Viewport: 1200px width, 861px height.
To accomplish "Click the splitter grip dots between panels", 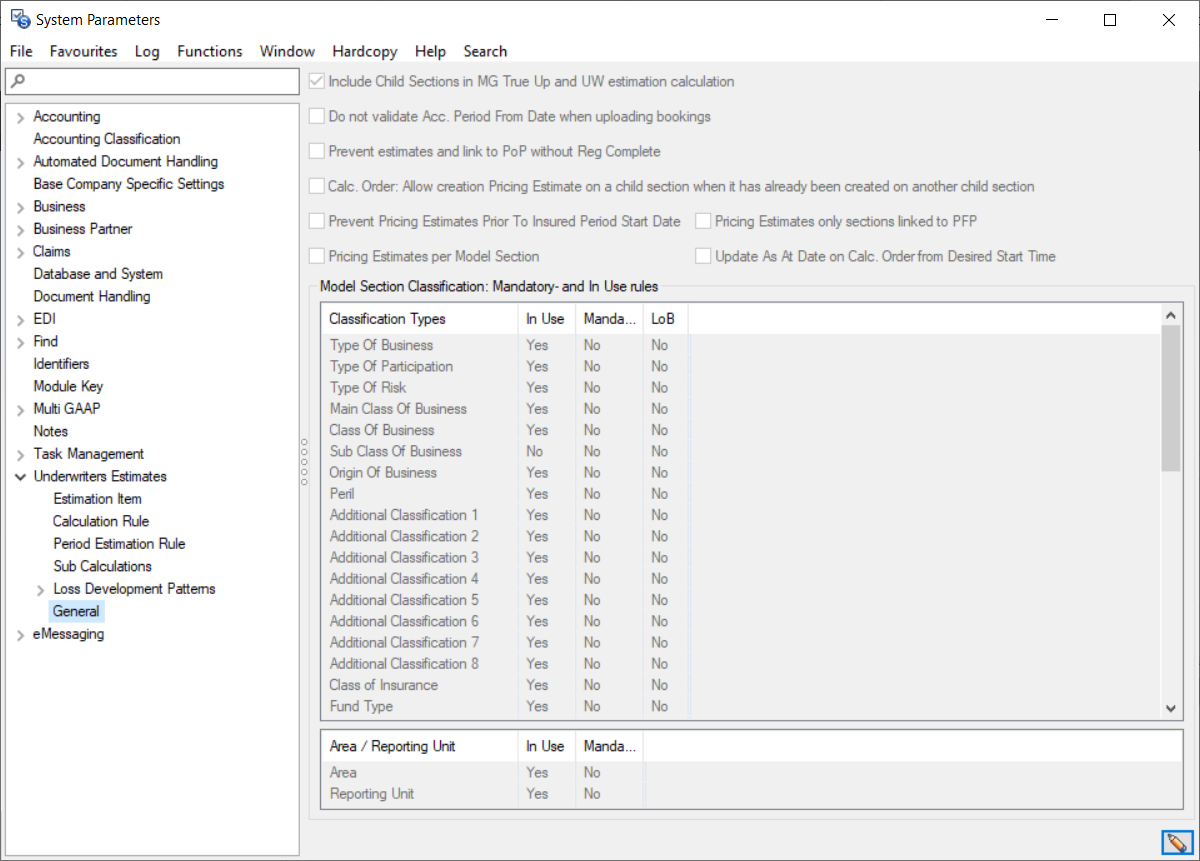I will click(x=304, y=462).
